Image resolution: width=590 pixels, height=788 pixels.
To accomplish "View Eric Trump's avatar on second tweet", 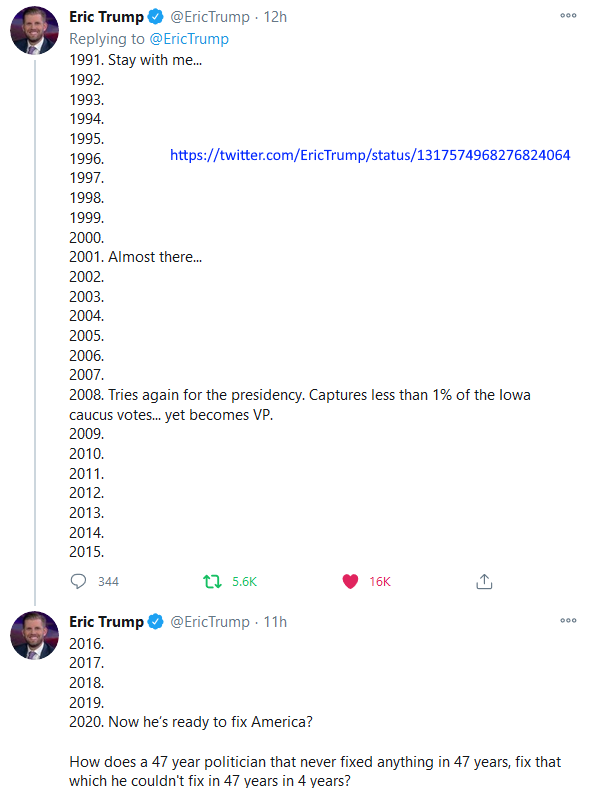I will tap(34, 635).
